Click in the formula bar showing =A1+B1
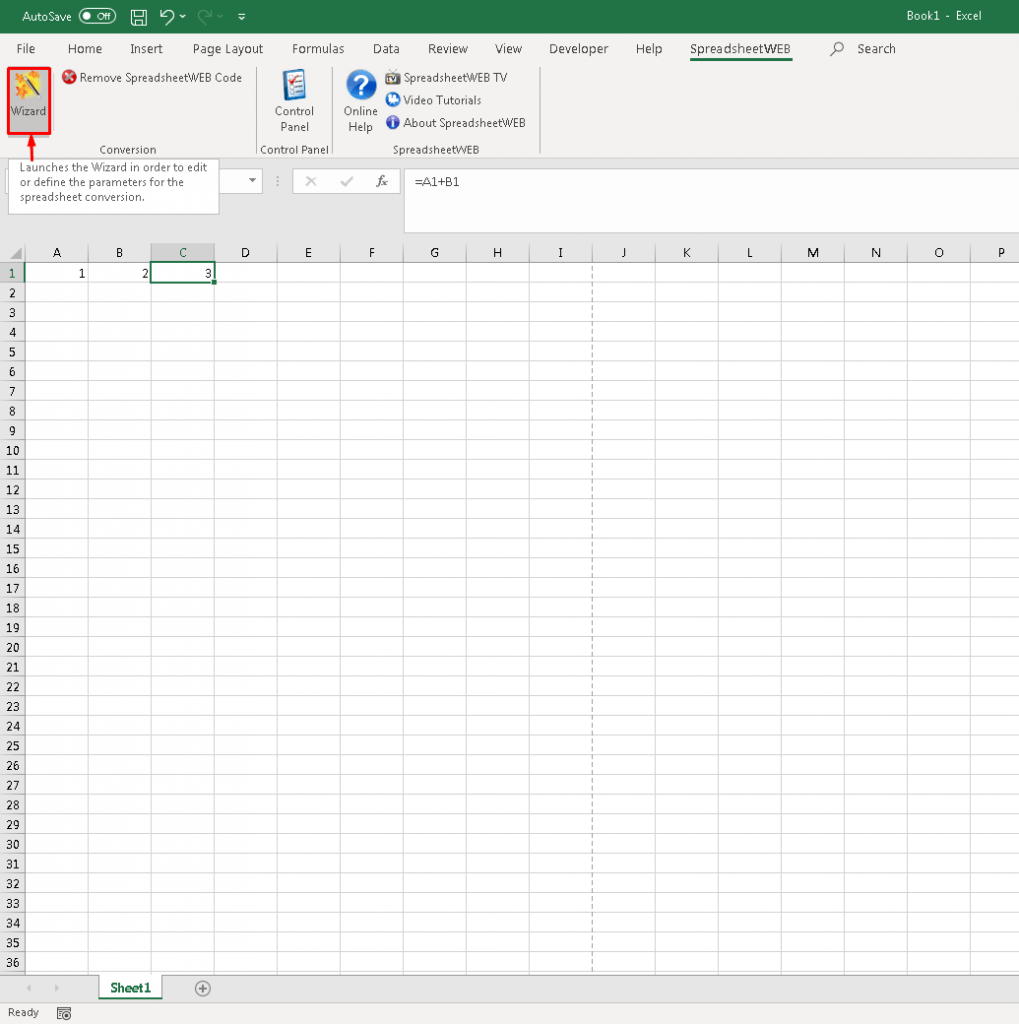This screenshot has width=1019, height=1024. coord(711,200)
